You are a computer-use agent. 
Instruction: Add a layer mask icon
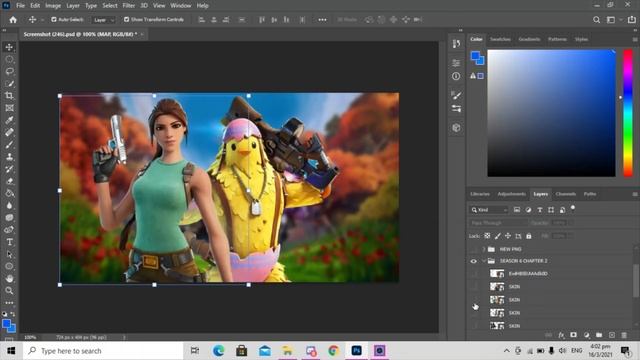point(573,335)
